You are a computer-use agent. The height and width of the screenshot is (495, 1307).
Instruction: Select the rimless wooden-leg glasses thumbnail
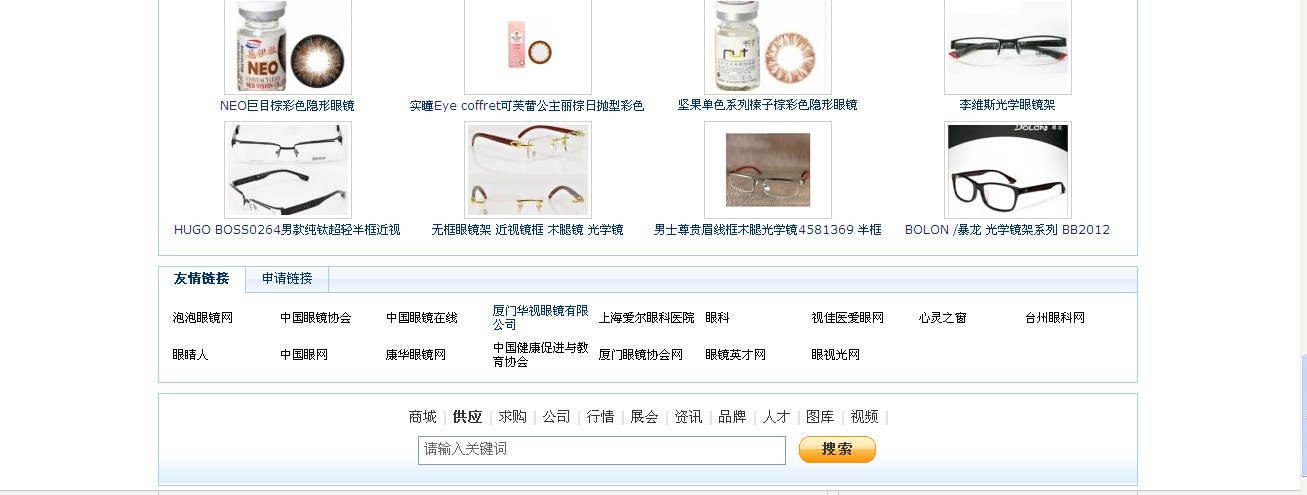pyautogui.click(x=528, y=170)
